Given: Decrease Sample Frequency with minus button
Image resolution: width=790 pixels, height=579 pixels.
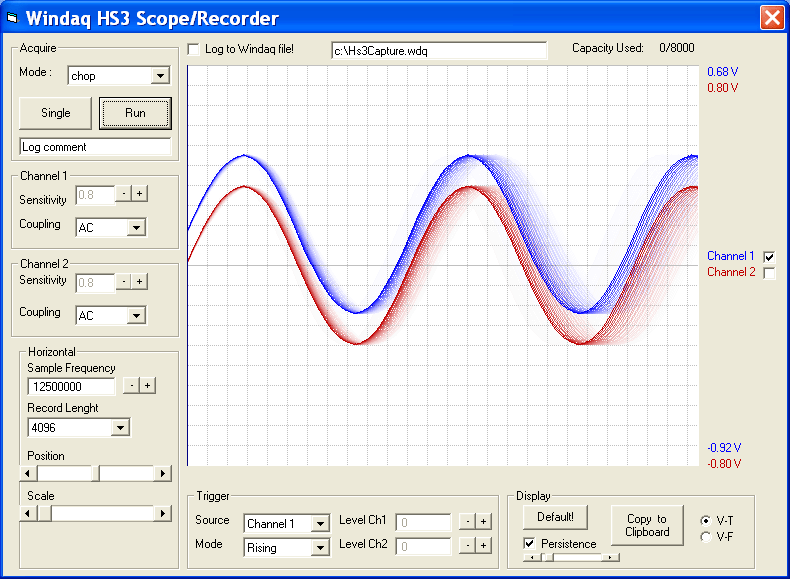Looking at the screenshot, I should click(x=131, y=385).
